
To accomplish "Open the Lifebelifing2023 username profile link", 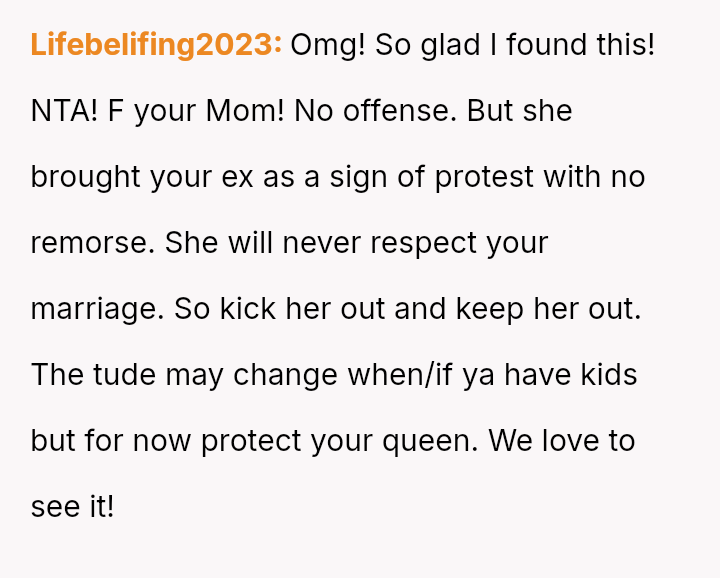I will coord(156,45).
